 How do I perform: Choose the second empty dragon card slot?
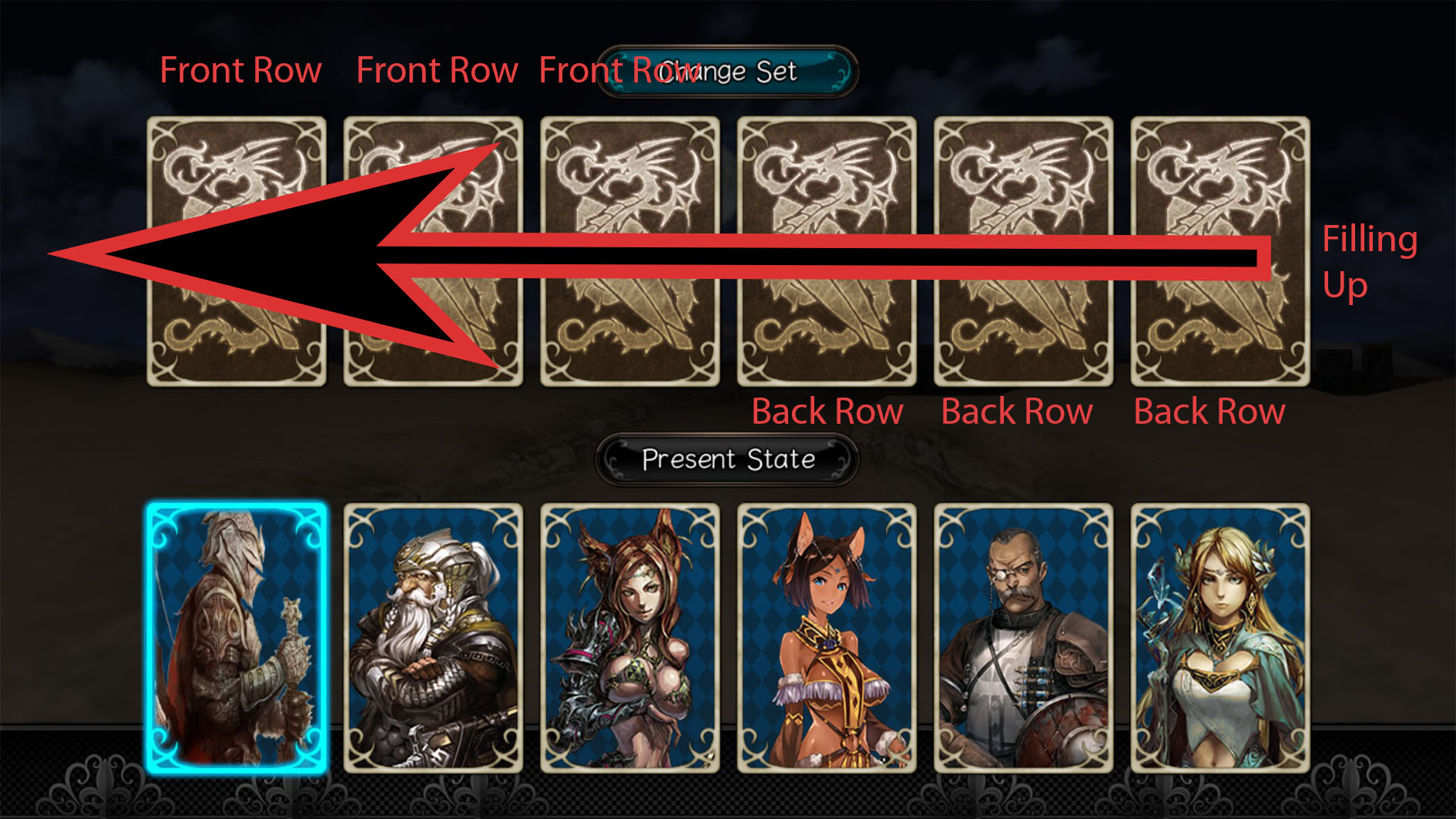point(433,251)
